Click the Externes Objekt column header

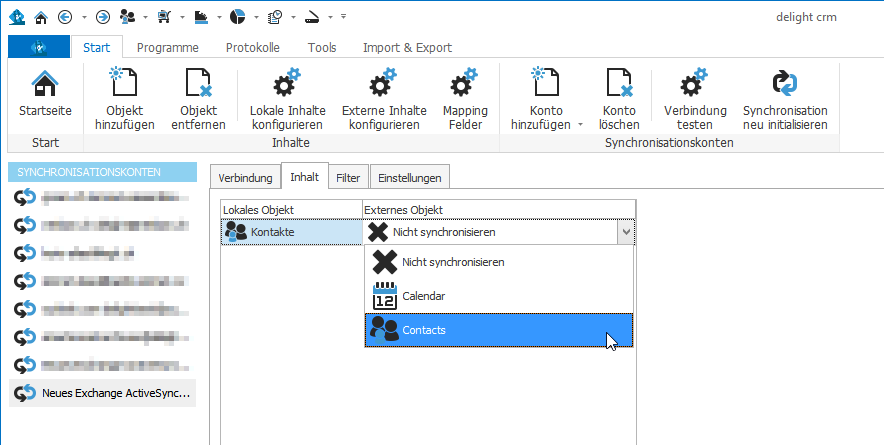click(x=499, y=210)
